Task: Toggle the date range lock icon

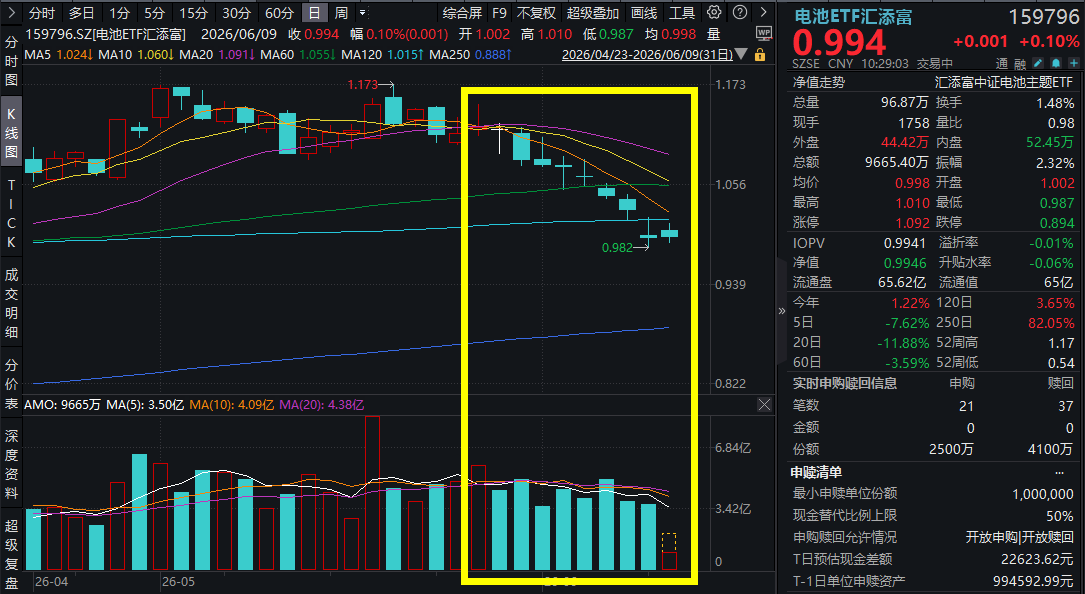Action: 760,55
